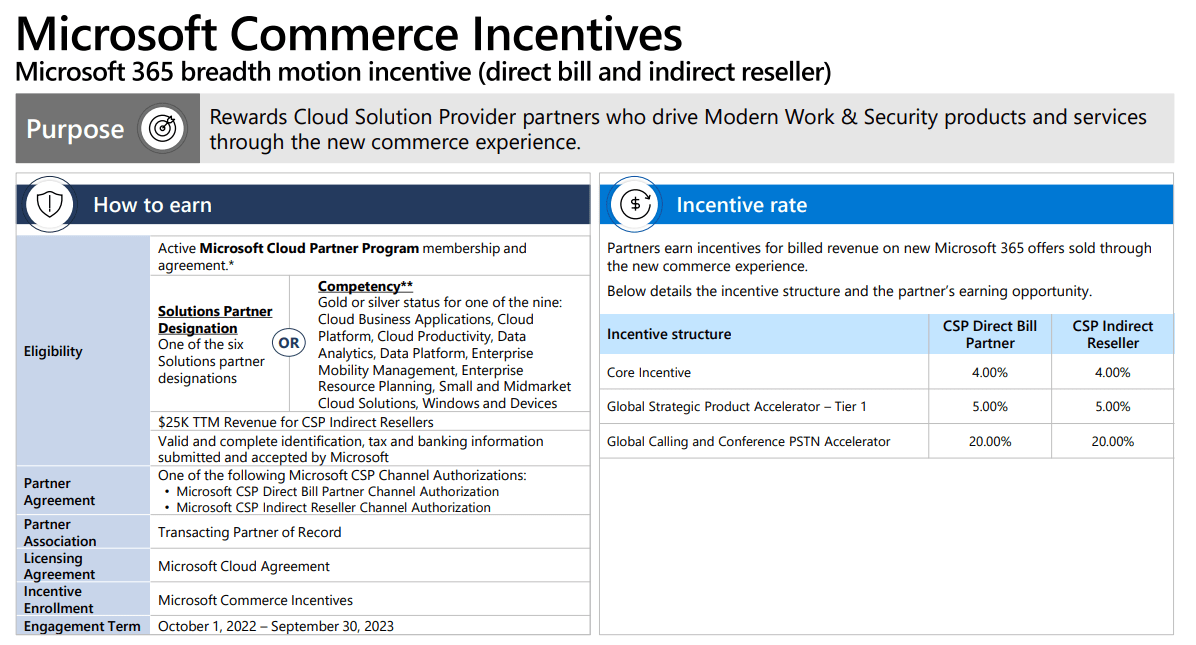Click One of the following Microsoft CSP Channel Authorizations line
The image size is (1196, 645).
pyautogui.click(x=342, y=475)
